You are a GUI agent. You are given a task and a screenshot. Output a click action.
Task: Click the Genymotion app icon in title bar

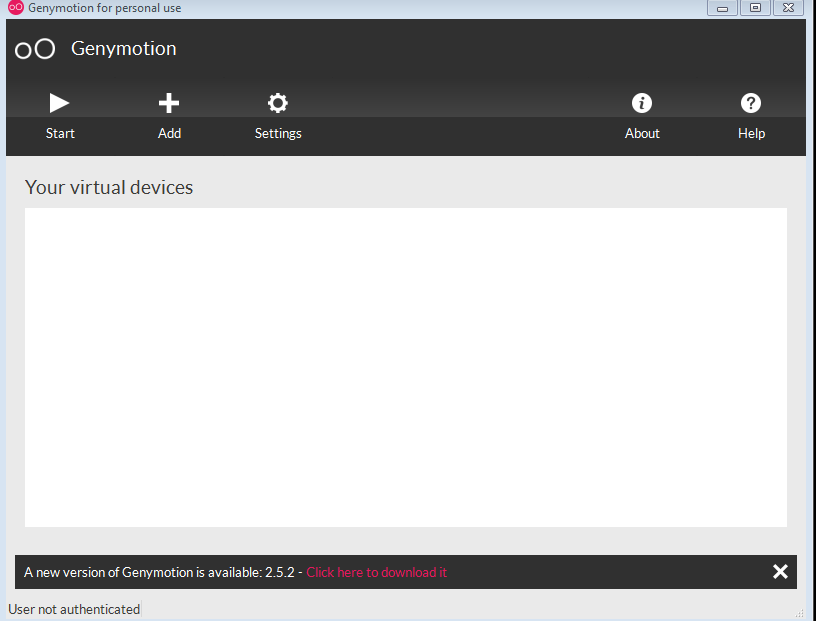[15, 8]
